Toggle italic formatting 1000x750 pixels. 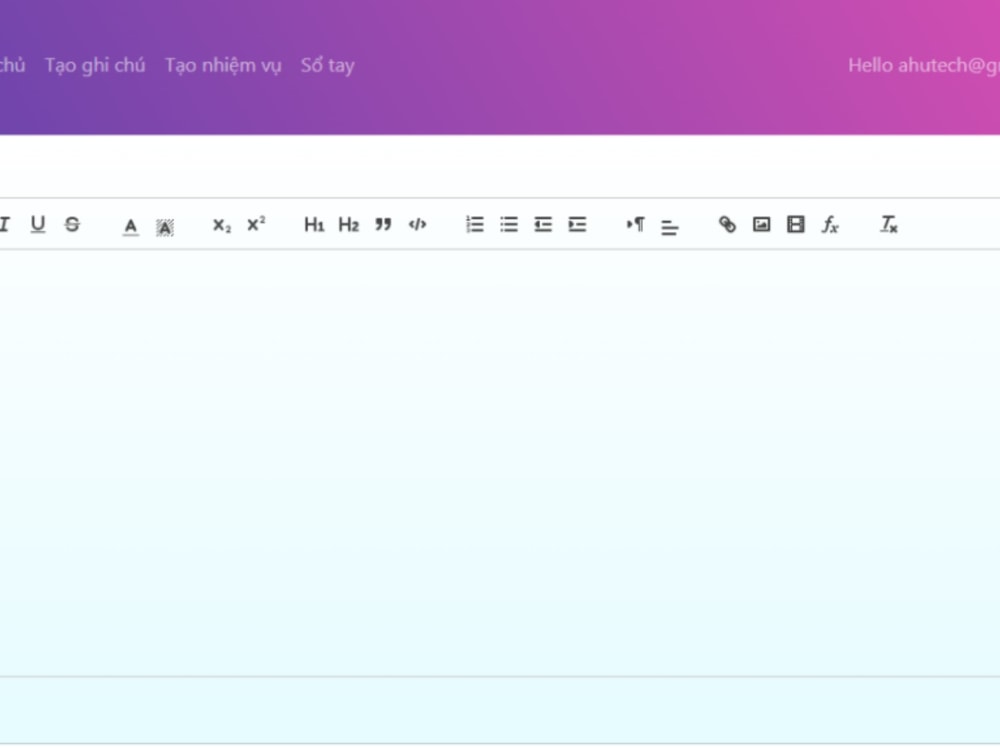pos(4,224)
